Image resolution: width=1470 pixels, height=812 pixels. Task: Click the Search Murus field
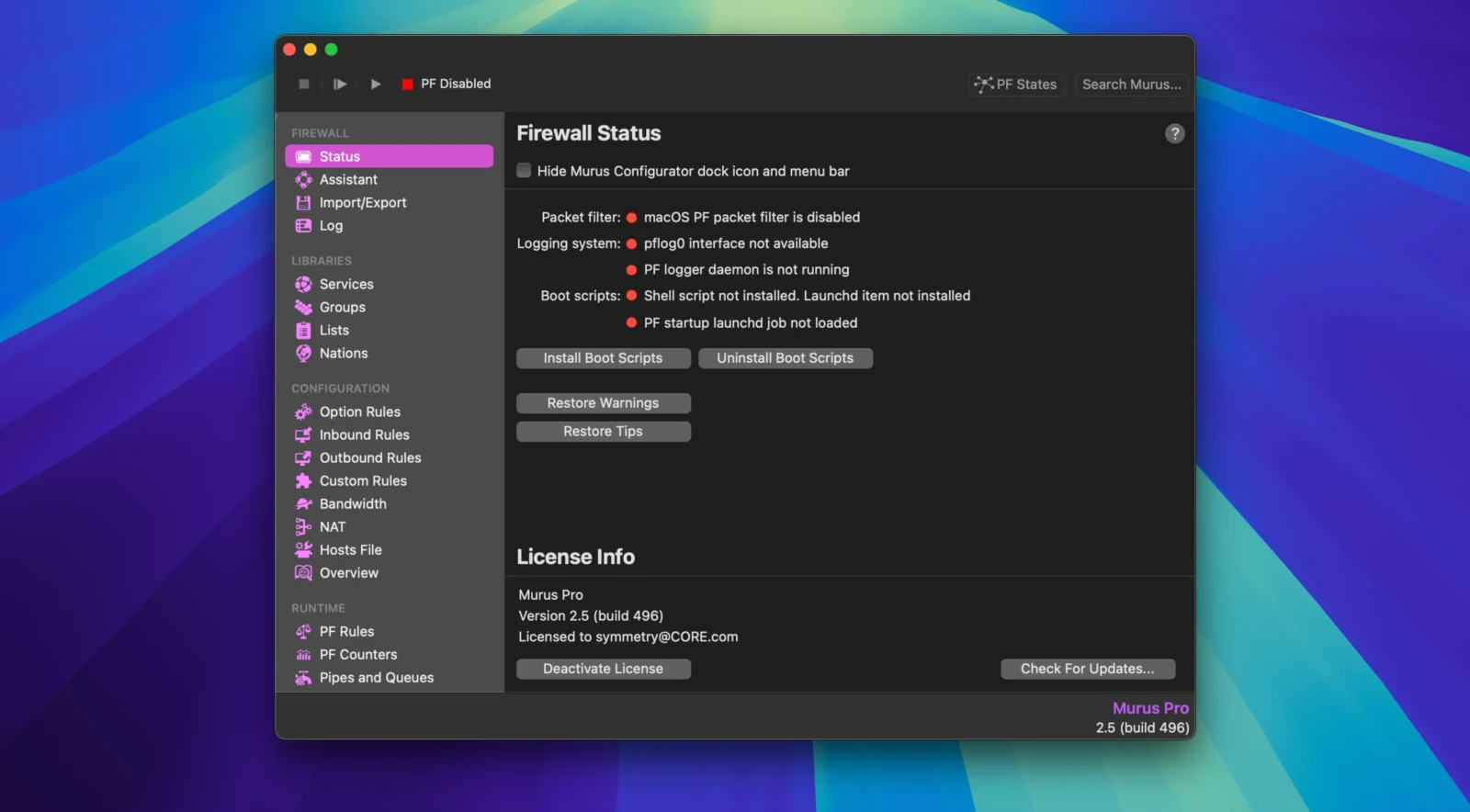point(1131,85)
